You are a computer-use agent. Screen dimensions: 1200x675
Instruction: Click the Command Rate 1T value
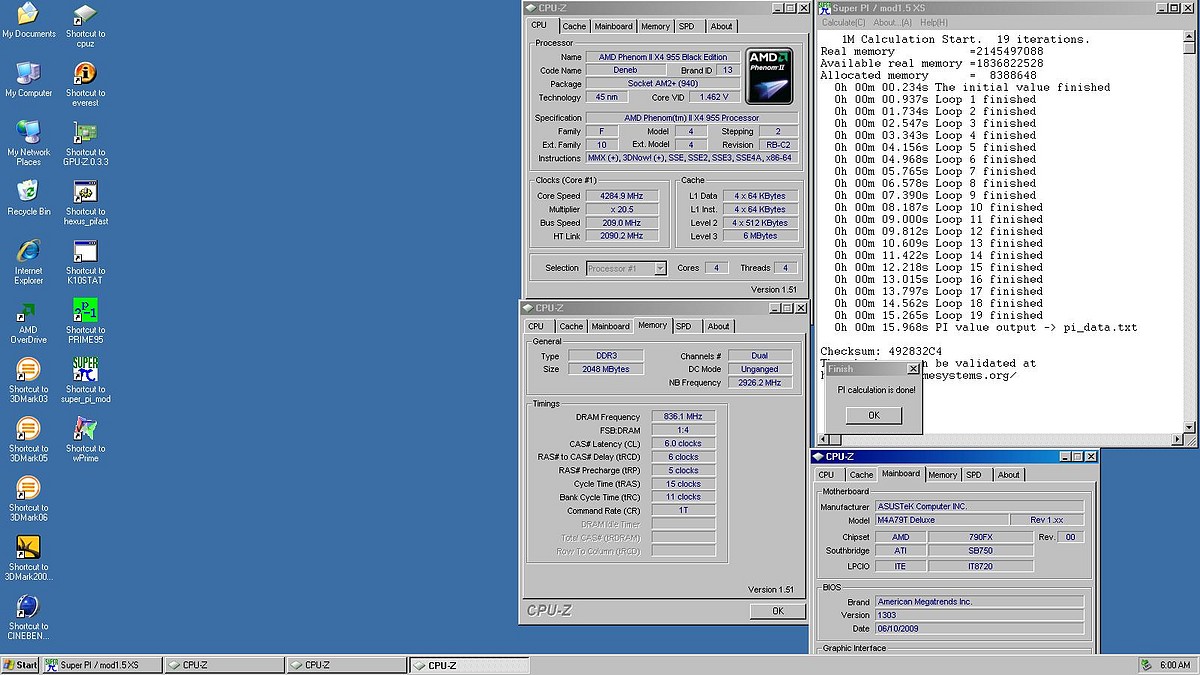683,510
